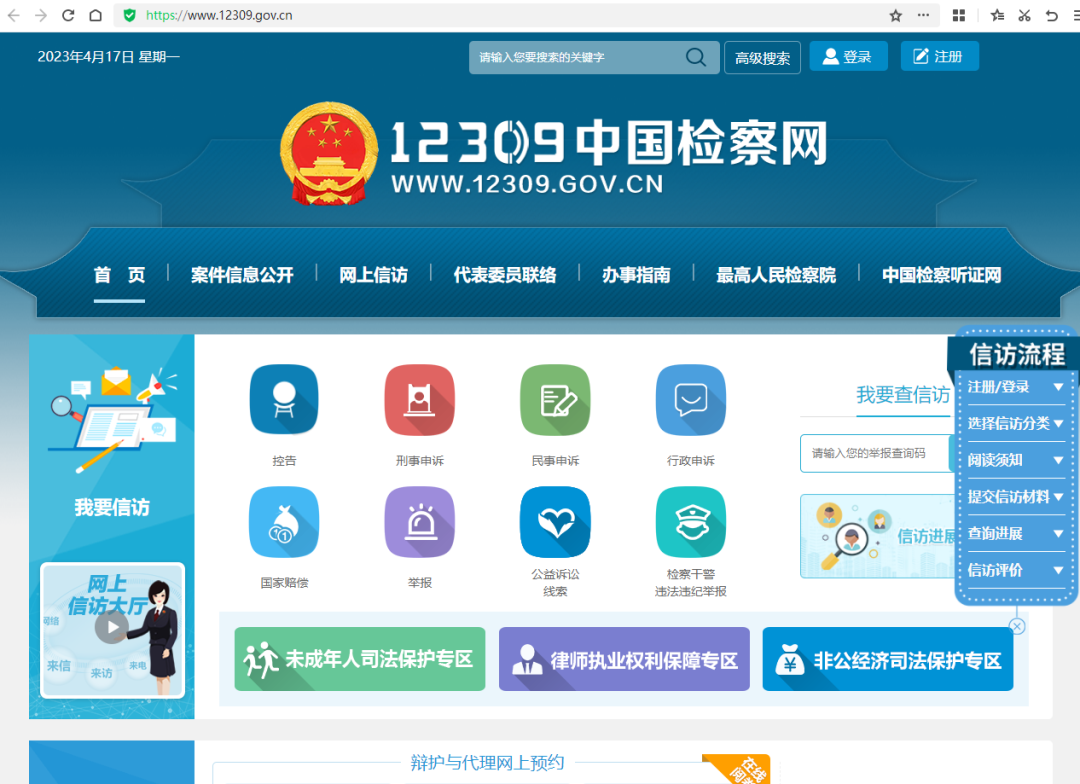Viewport: 1080px width, 784px height.
Task: Open 中国检察听证网 navigation item
Action: tap(942, 275)
